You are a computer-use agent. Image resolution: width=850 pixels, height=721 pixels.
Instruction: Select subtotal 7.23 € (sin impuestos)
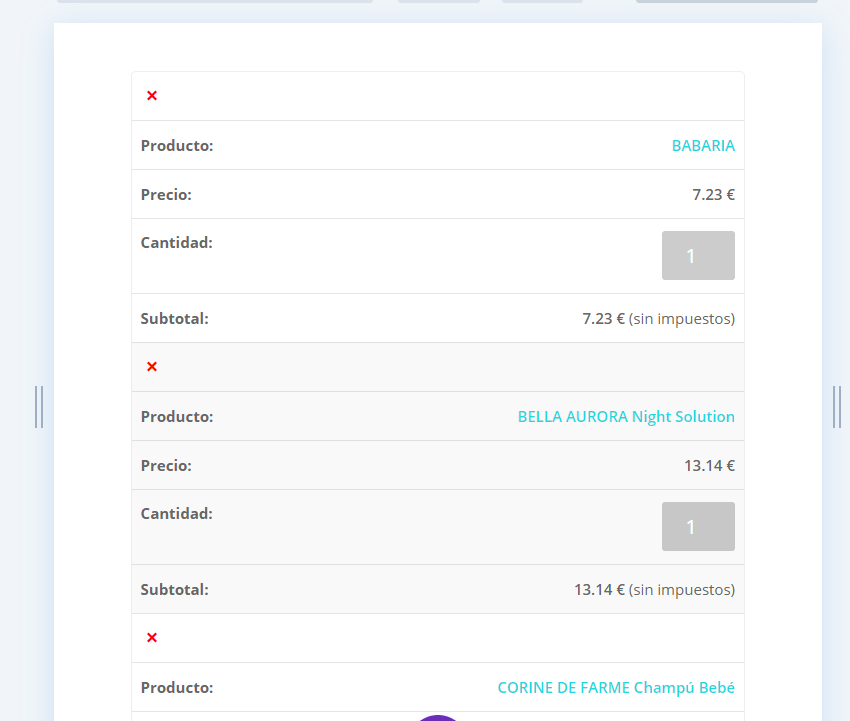(x=659, y=319)
